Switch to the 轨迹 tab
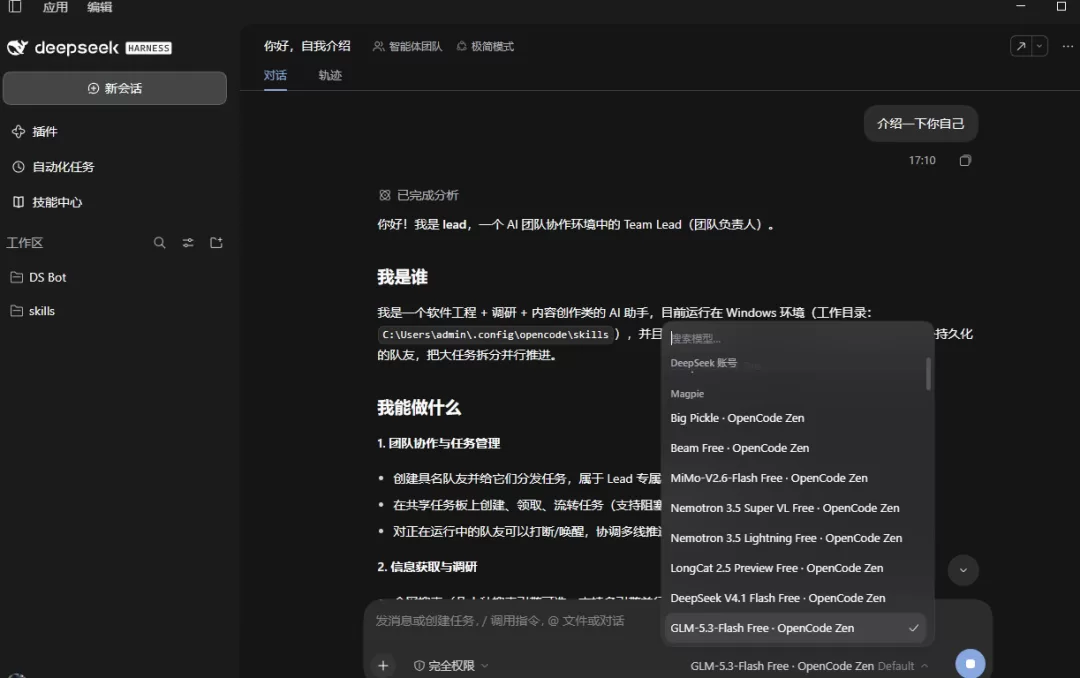This screenshot has height=678, width=1080. [x=330, y=75]
